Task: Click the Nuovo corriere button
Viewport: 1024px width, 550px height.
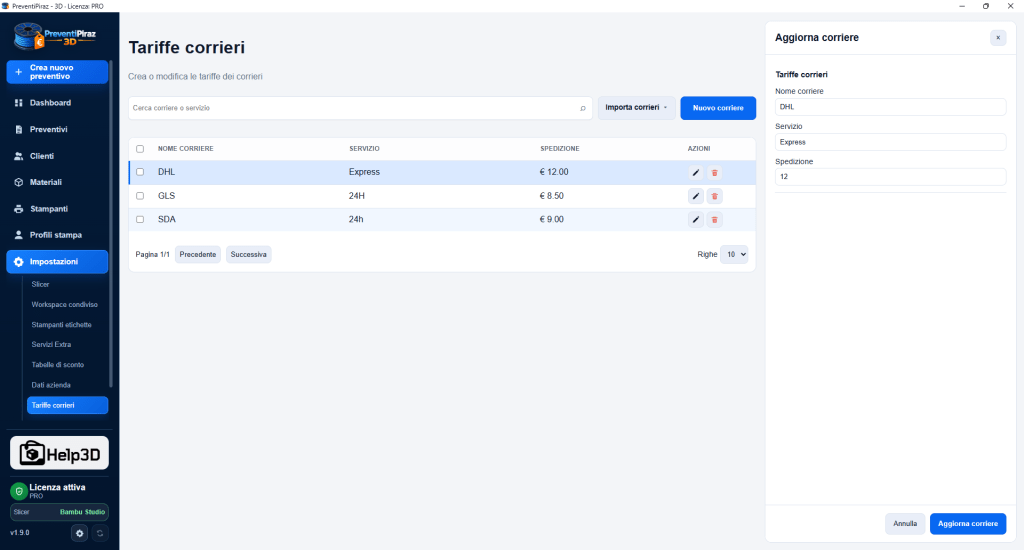Action: pyautogui.click(x=718, y=108)
